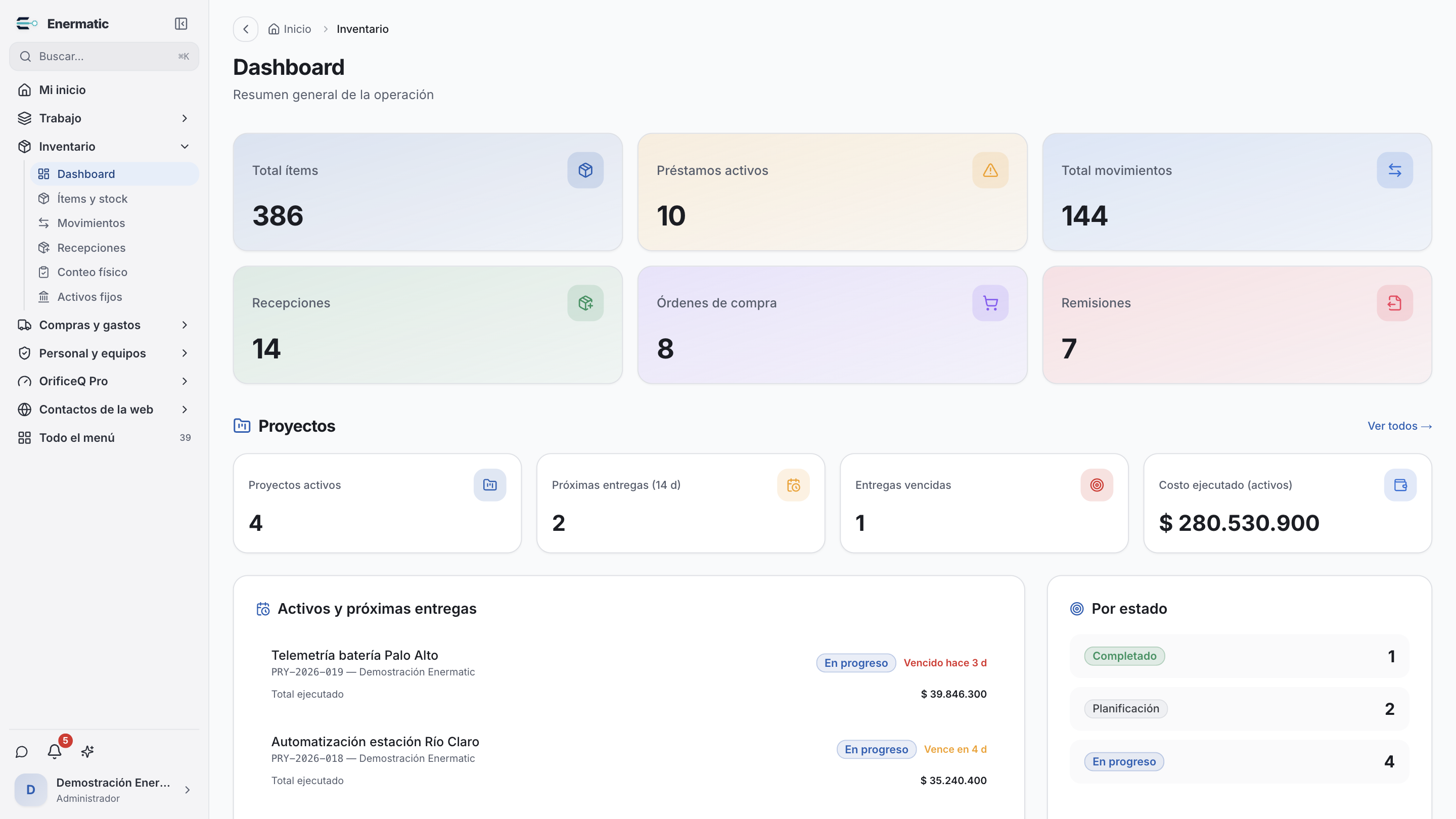Viewport: 1456px width, 819px height.
Task: Click the Próximas entregas calendar icon
Action: point(794,485)
